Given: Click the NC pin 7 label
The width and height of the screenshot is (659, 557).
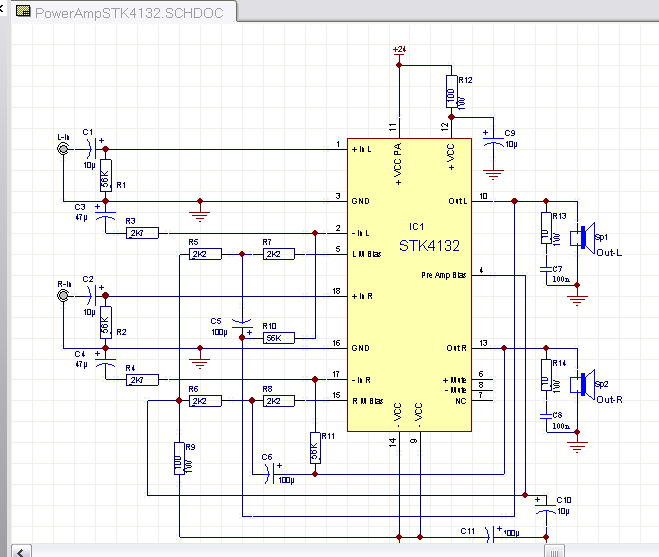Looking at the screenshot, I should tap(461, 401).
